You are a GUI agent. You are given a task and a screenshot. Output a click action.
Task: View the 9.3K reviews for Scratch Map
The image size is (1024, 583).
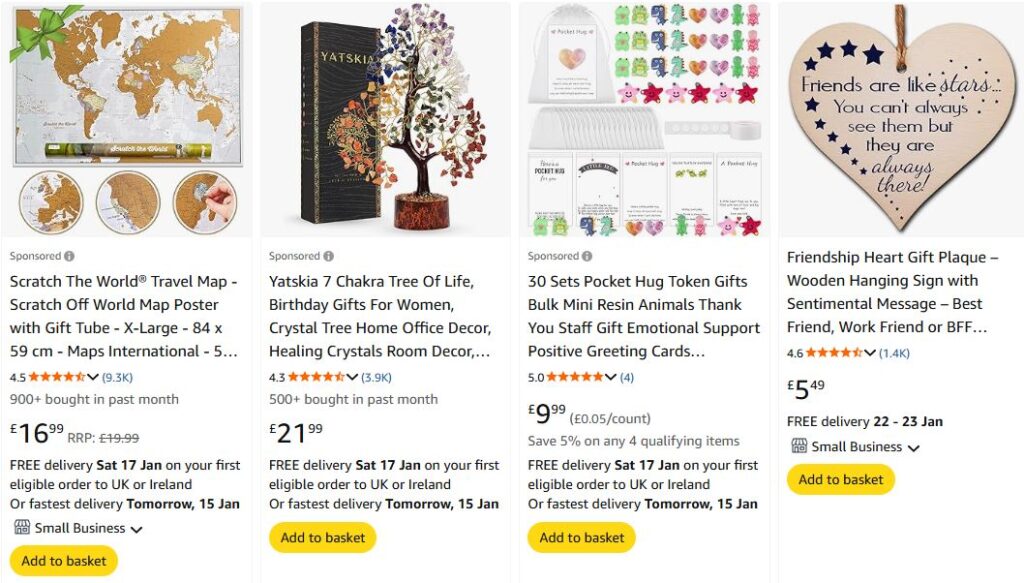point(117,377)
